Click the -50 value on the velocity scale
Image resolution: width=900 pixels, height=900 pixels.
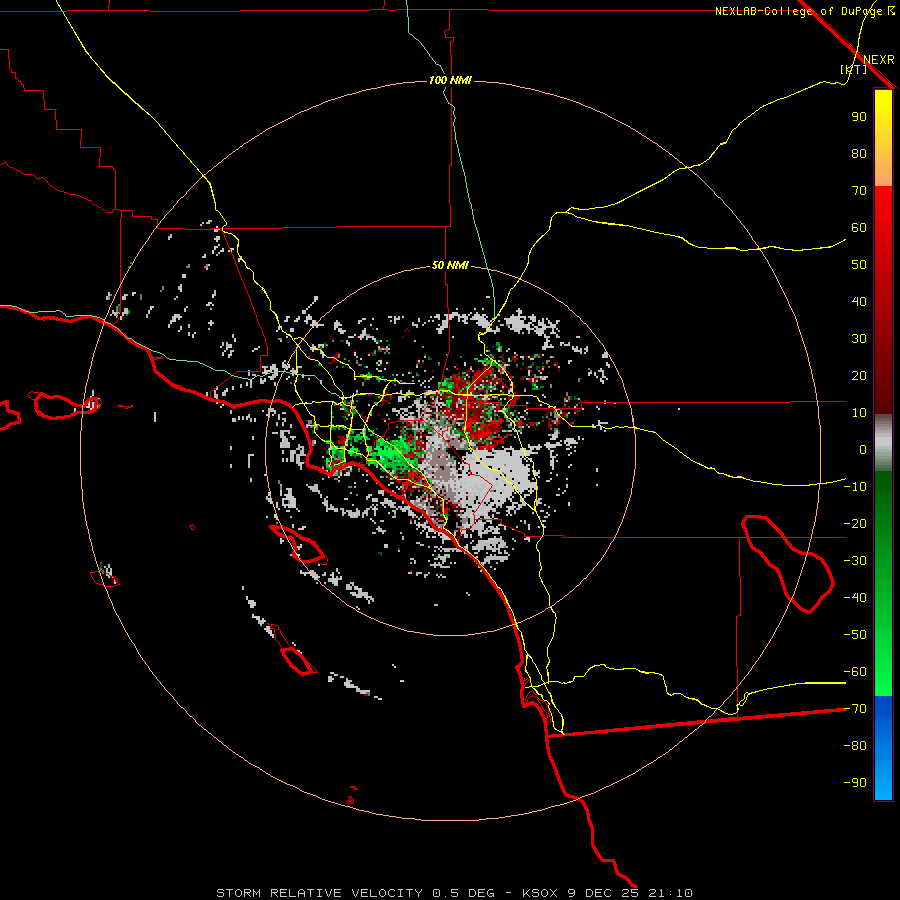855,635
